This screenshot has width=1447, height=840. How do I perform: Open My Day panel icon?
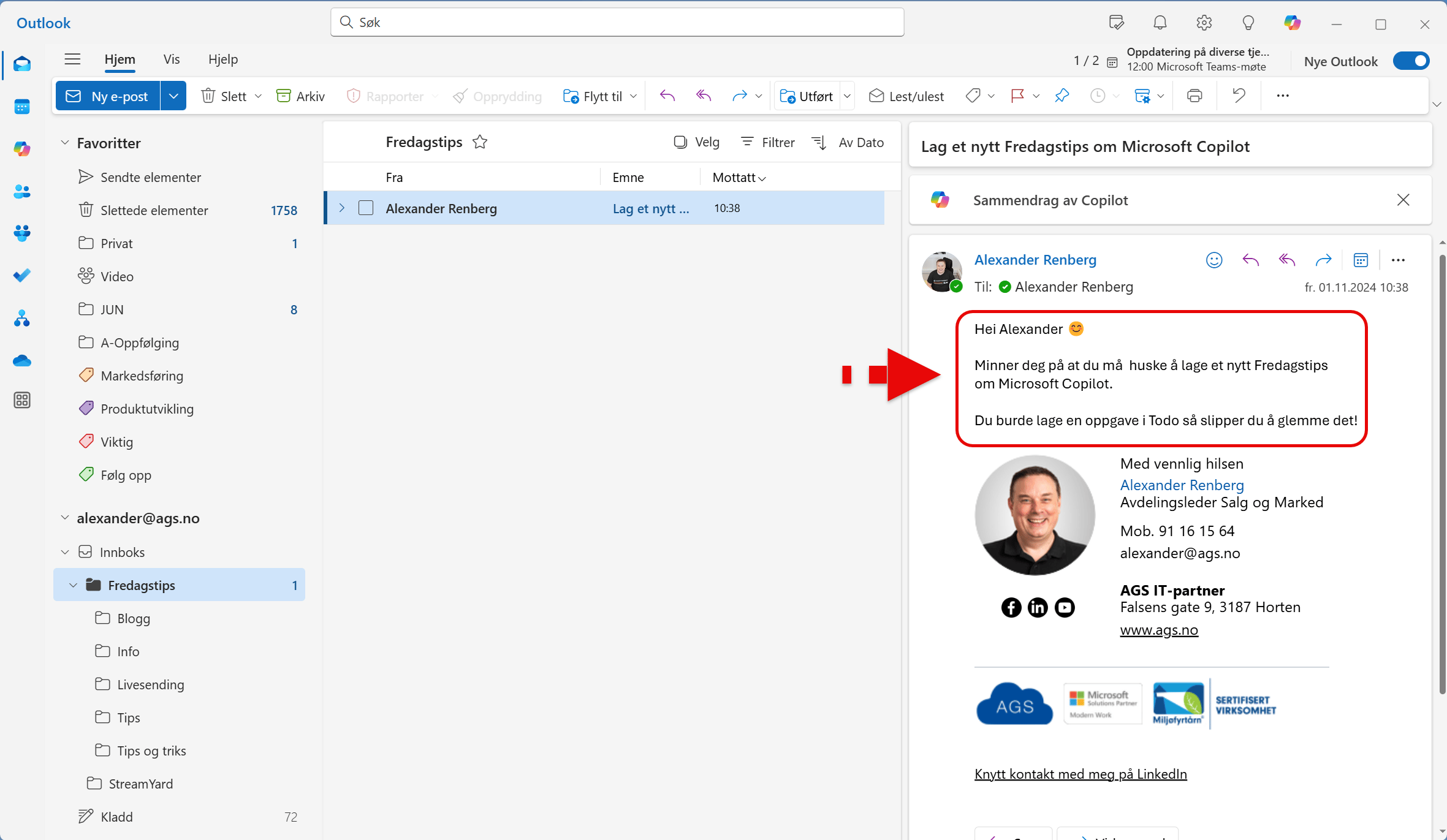point(1117,23)
